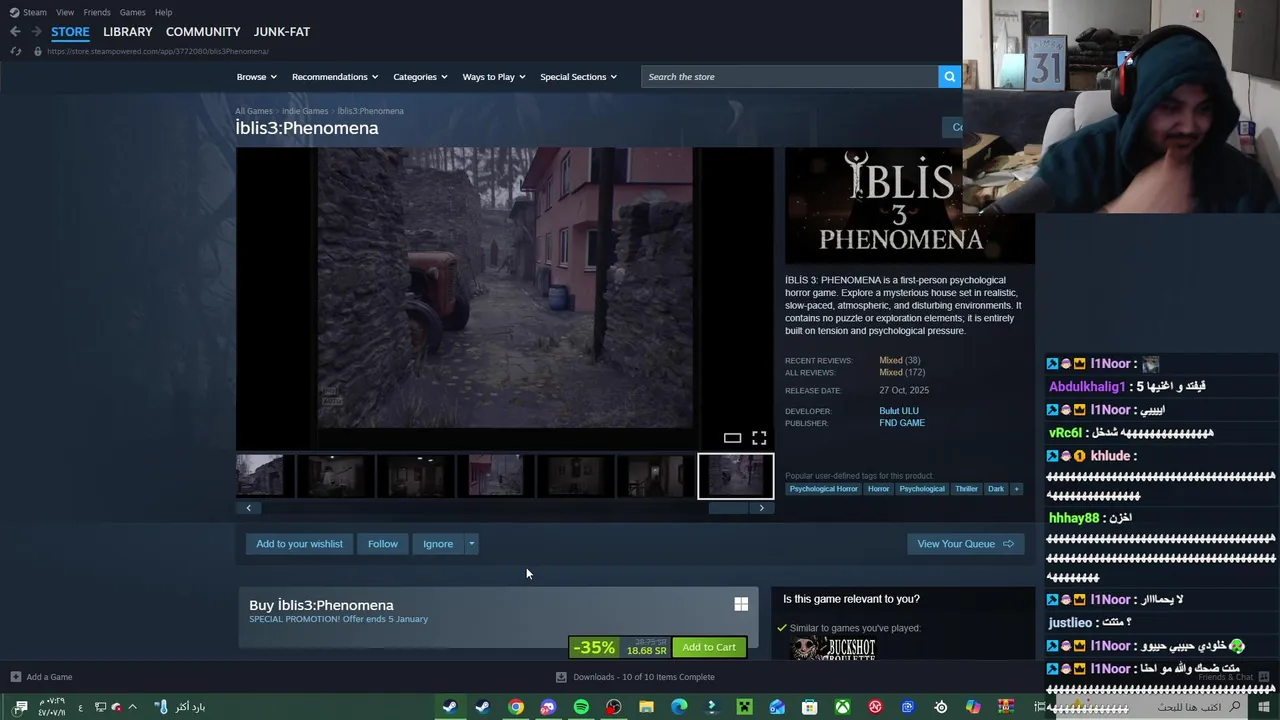Viewport: 1280px width, 720px height.
Task: Expand the Recommendations dropdown
Action: 335,77
